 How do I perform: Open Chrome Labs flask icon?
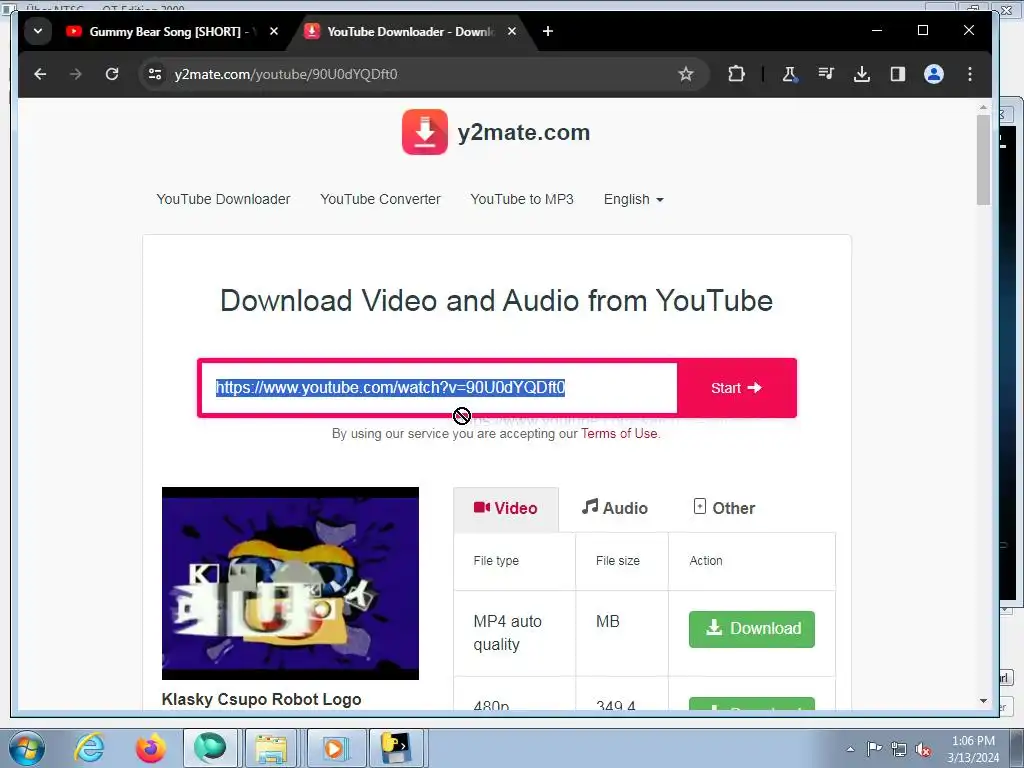click(x=790, y=74)
